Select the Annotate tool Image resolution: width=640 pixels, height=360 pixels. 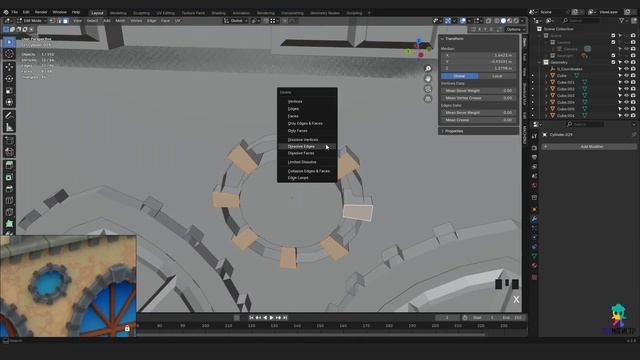click(x=9, y=116)
